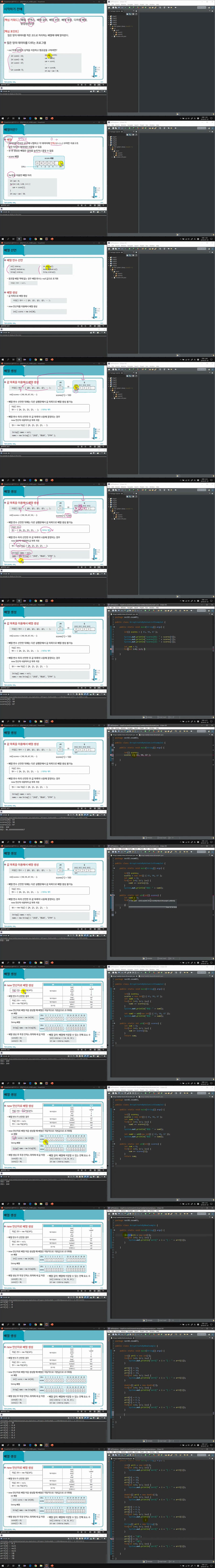This screenshot has height=1568, width=215.
Task: Toggle Link with Editor in Package Explorer
Action: point(131,13)
